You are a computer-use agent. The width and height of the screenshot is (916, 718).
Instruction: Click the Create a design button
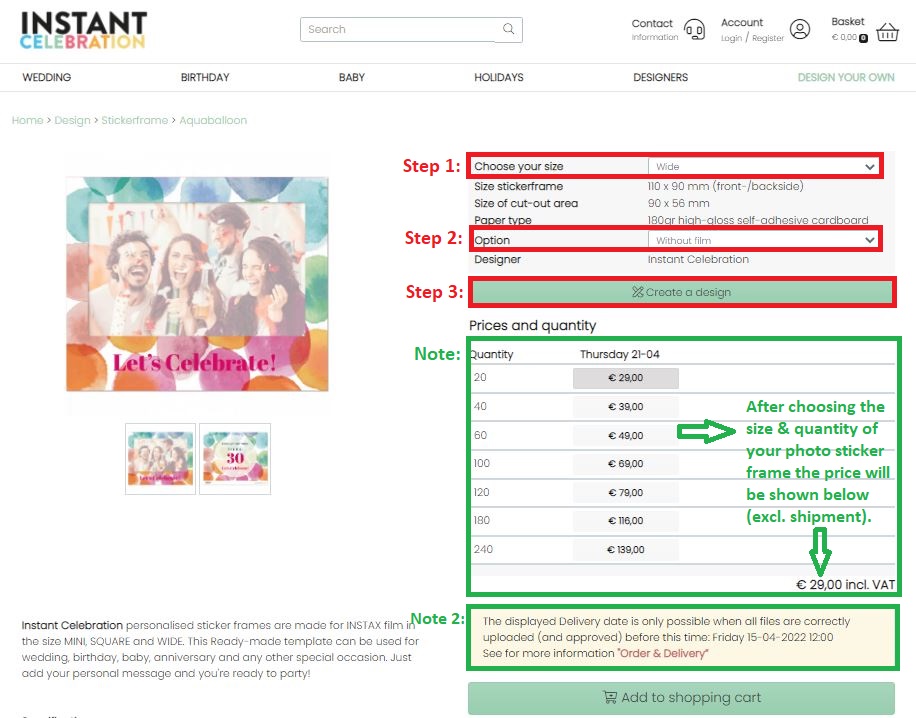click(682, 292)
